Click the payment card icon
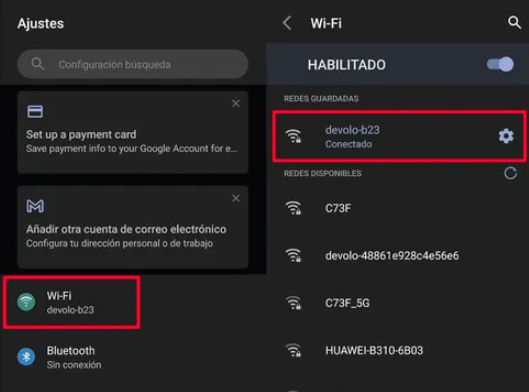The image size is (529, 392). coord(35,111)
